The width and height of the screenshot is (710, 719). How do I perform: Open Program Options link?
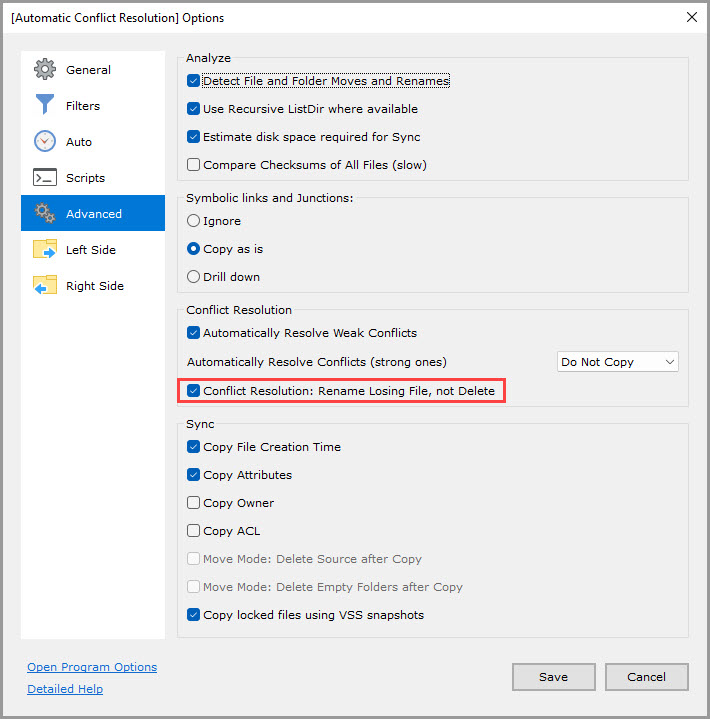(92, 667)
